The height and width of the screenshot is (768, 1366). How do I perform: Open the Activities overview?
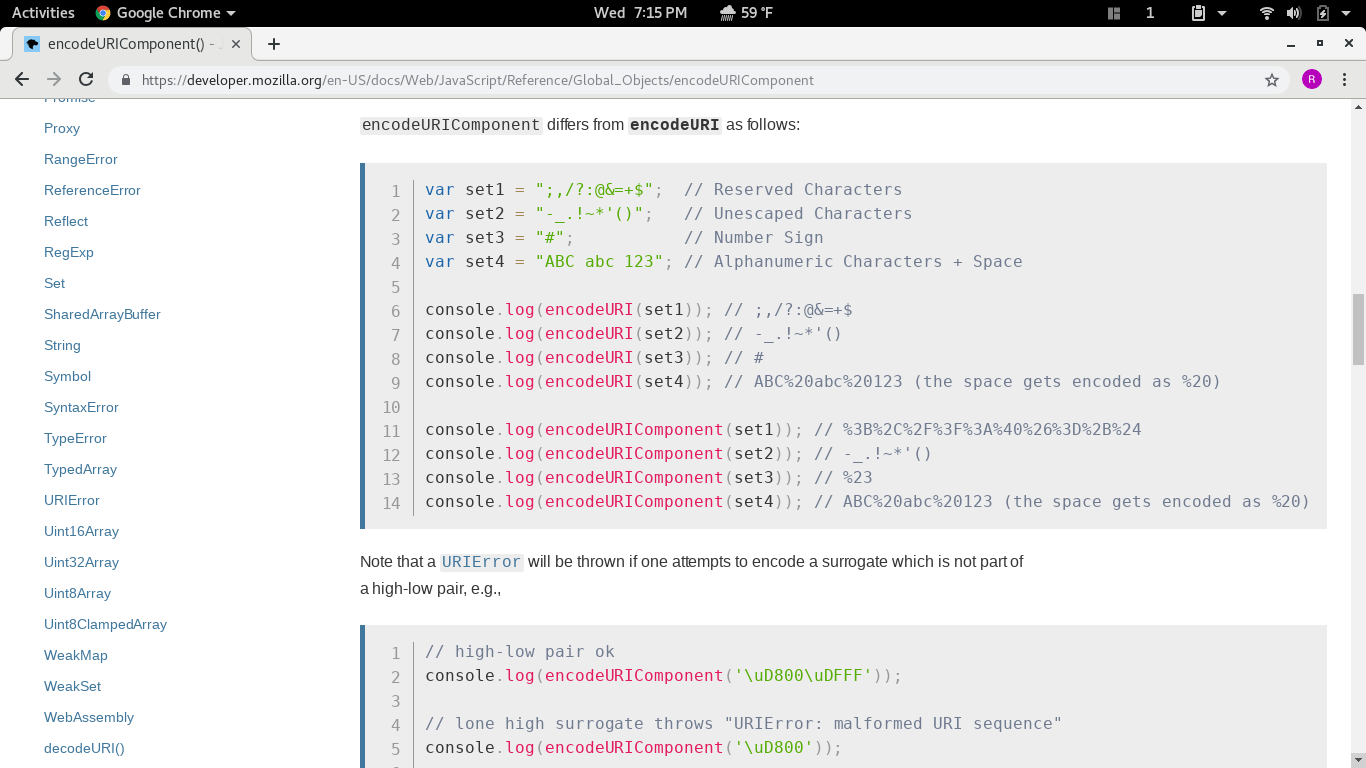[x=43, y=13]
